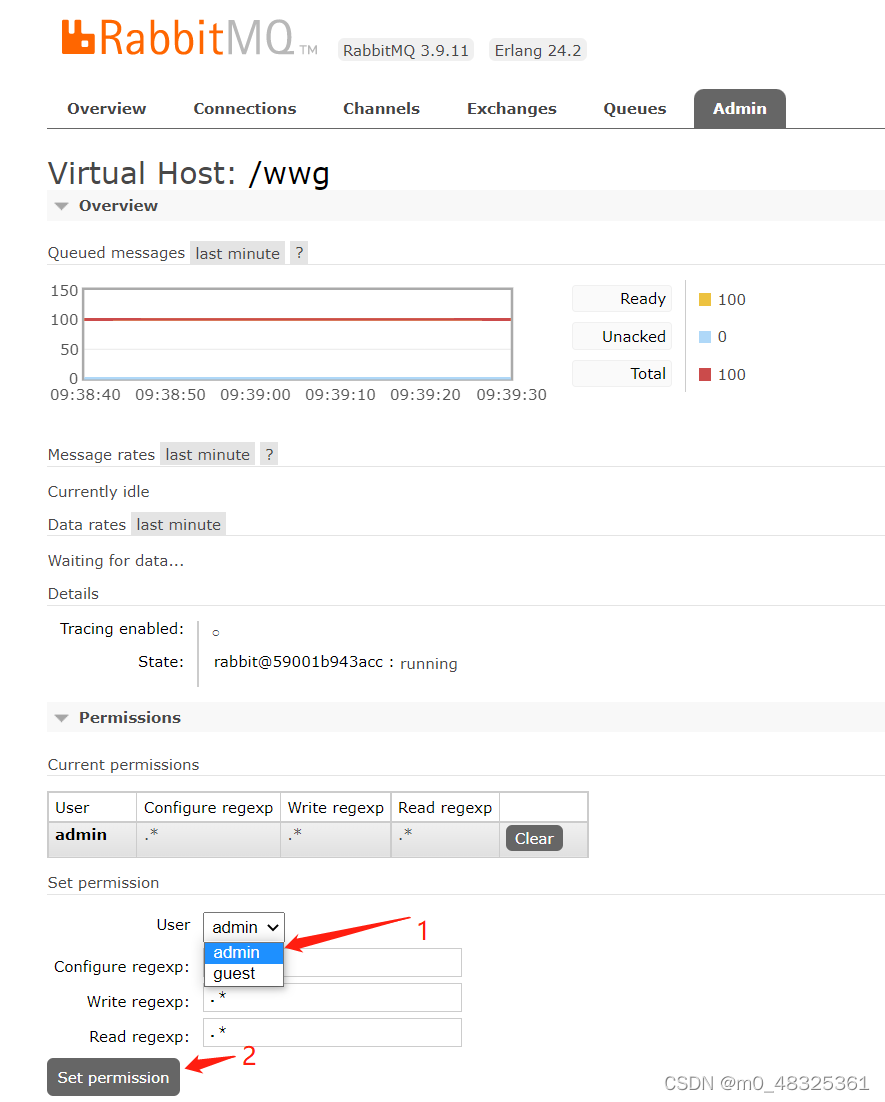Open the Queues tab

coord(635,109)
